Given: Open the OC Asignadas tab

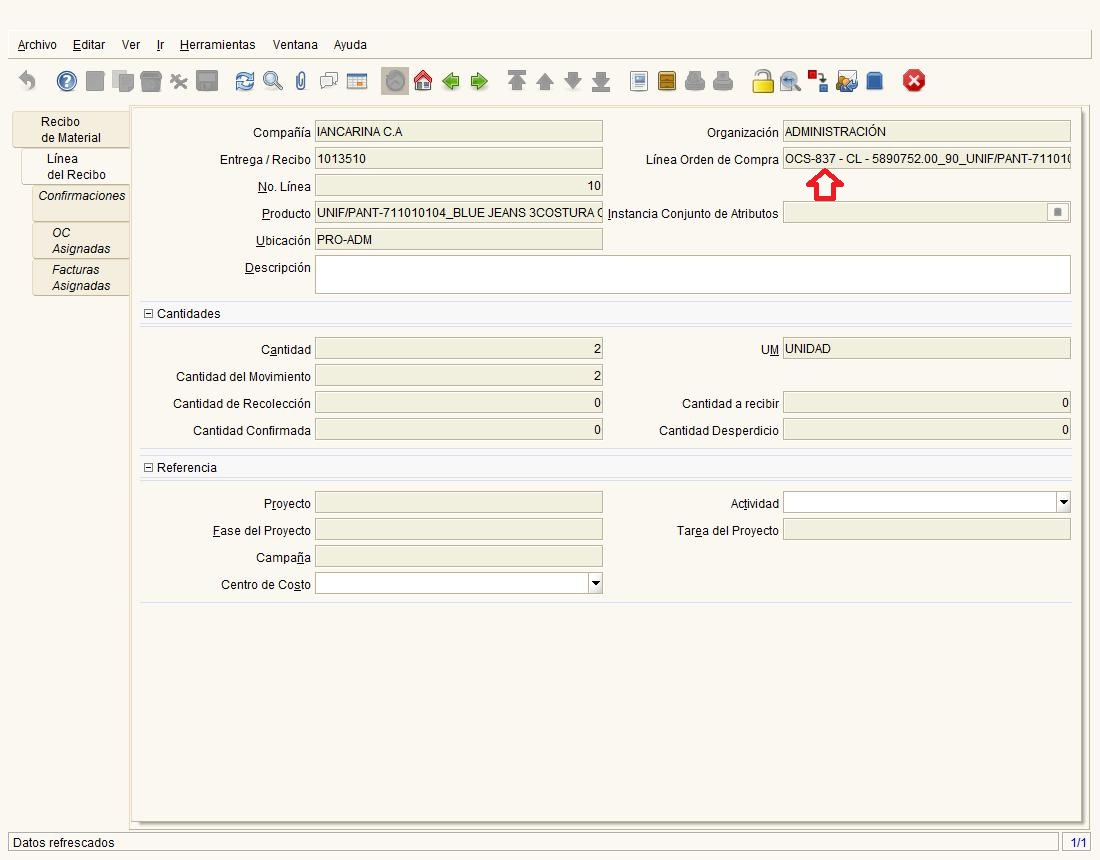Looking at the screenshot, I should (x=81, y=240).
